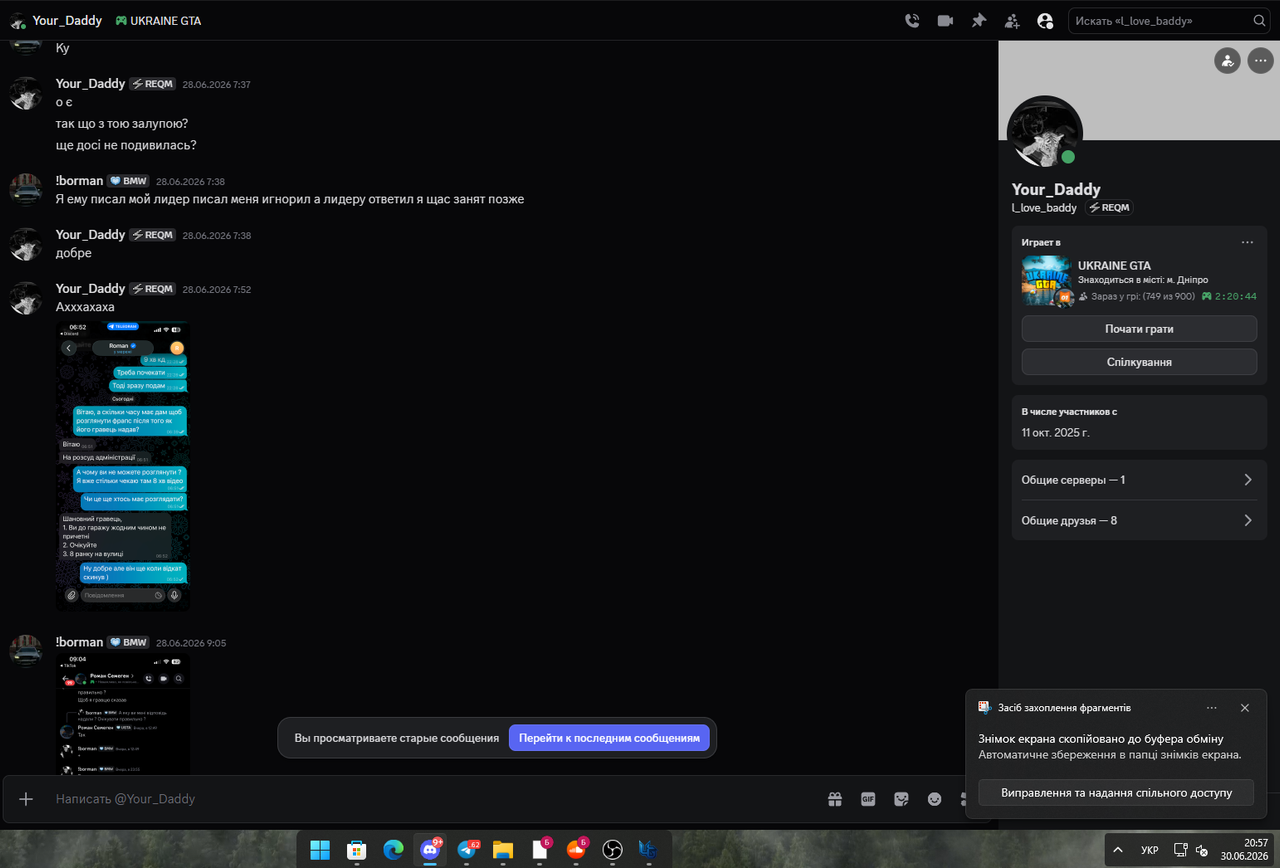Viewport: 1280px width, 868px height.
Task: Click Your_Daddy's avatar in the chat header
Action: click(x=18, y=20)
